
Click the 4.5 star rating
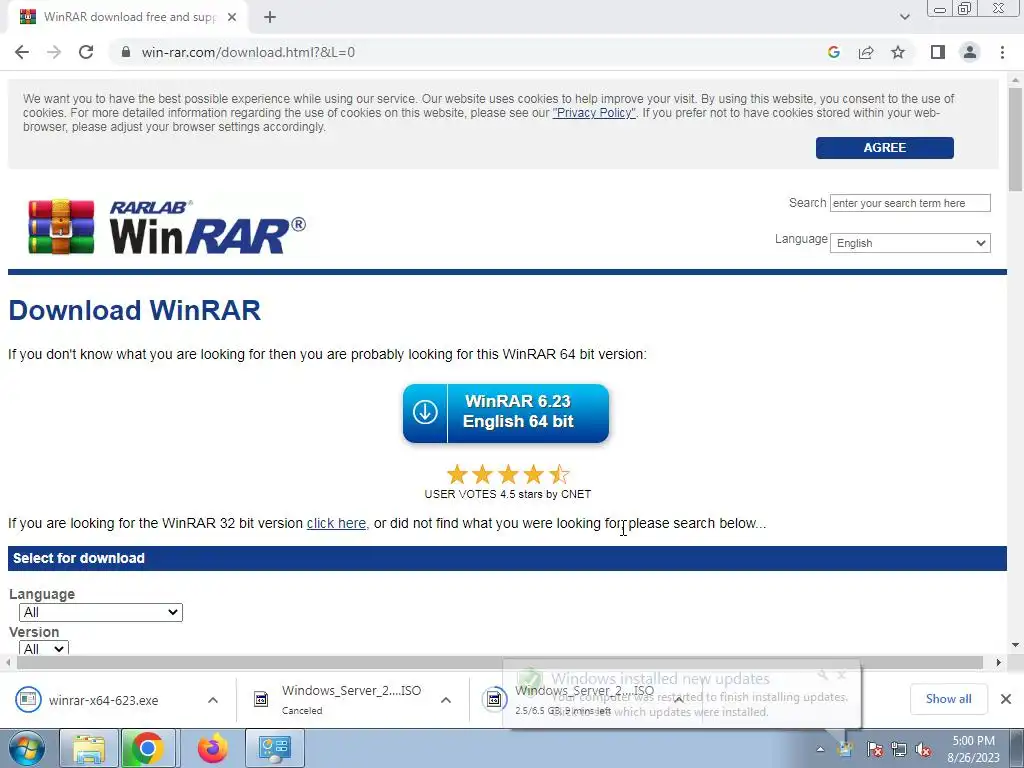(507, 474)
